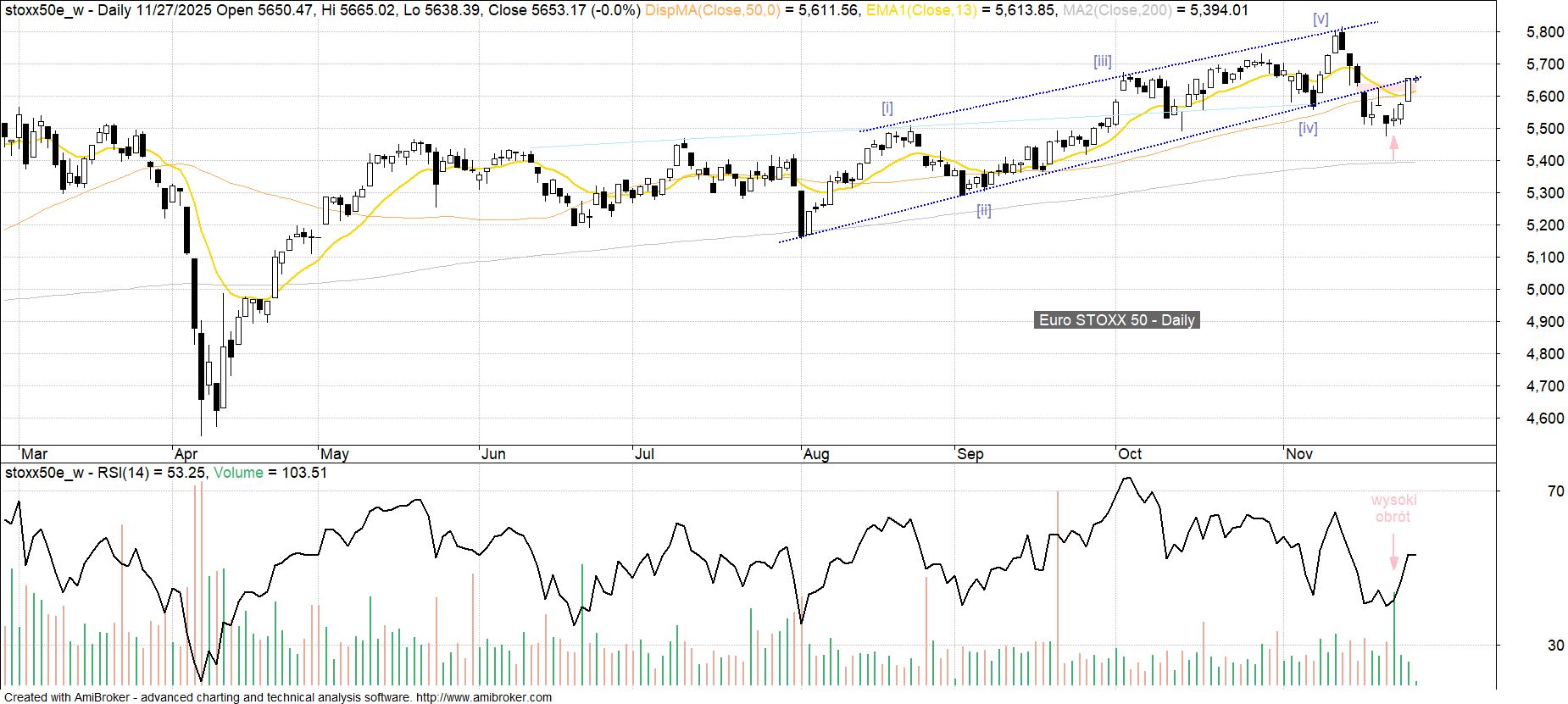Open the amibroker.com link in footer
1568x704 pixels.
pyautogui.click(x=483, y=697)
